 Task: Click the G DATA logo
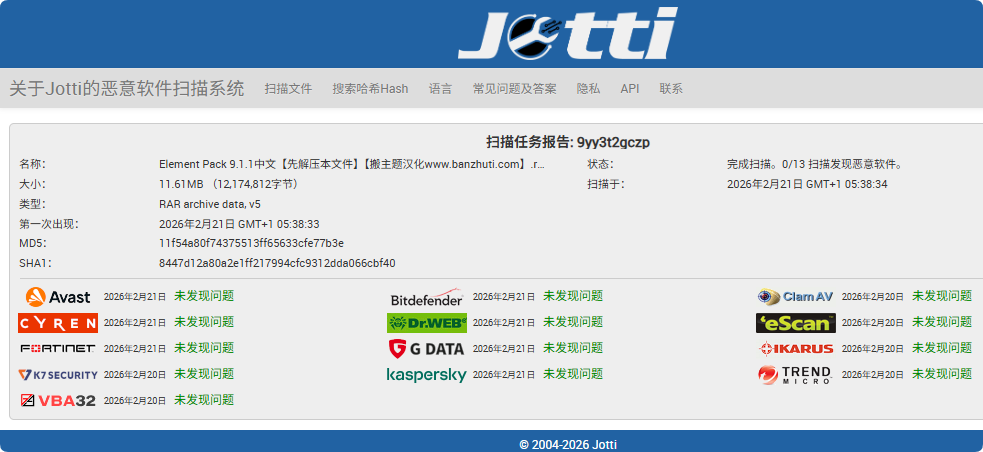coord(427,349)
